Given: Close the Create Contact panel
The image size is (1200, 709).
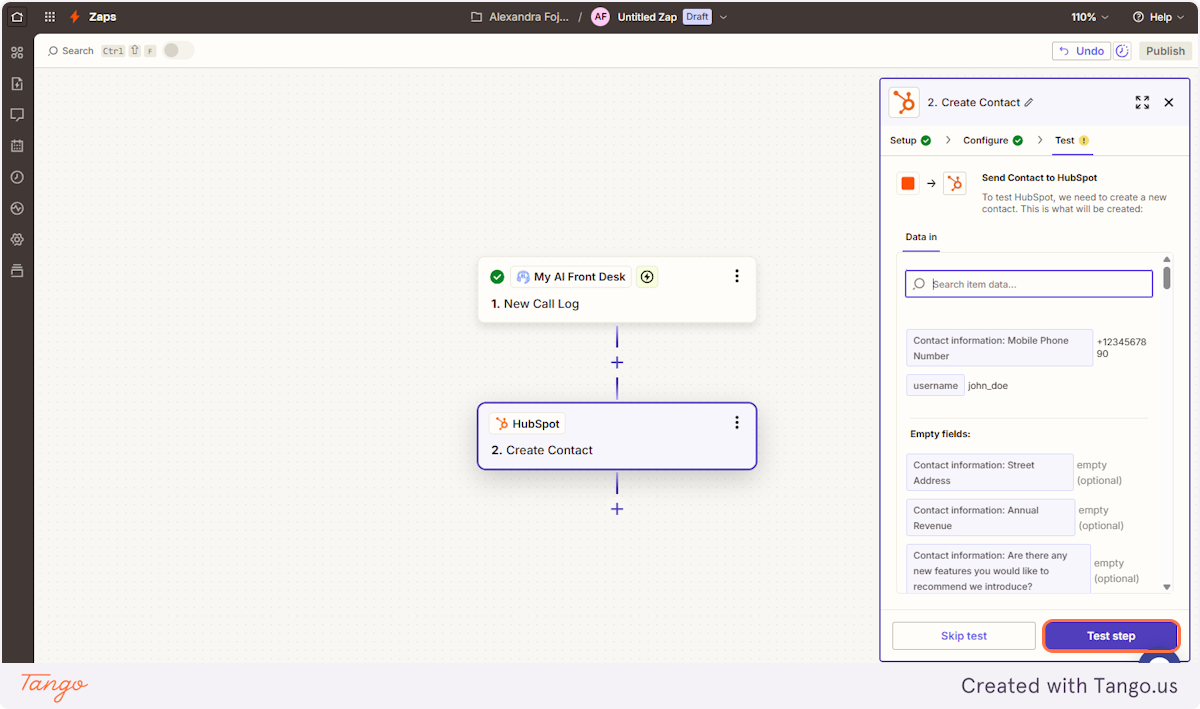Looking at the screenshot, I should tap(1169, 102).
